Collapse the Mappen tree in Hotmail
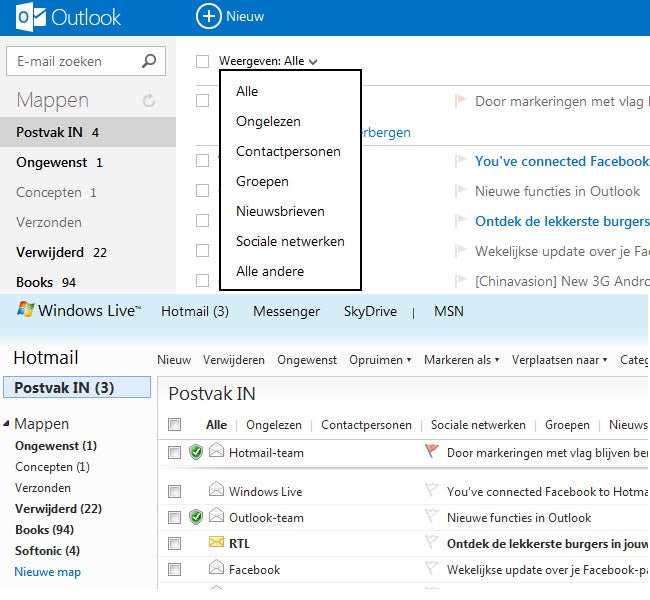 coord(7,424)
